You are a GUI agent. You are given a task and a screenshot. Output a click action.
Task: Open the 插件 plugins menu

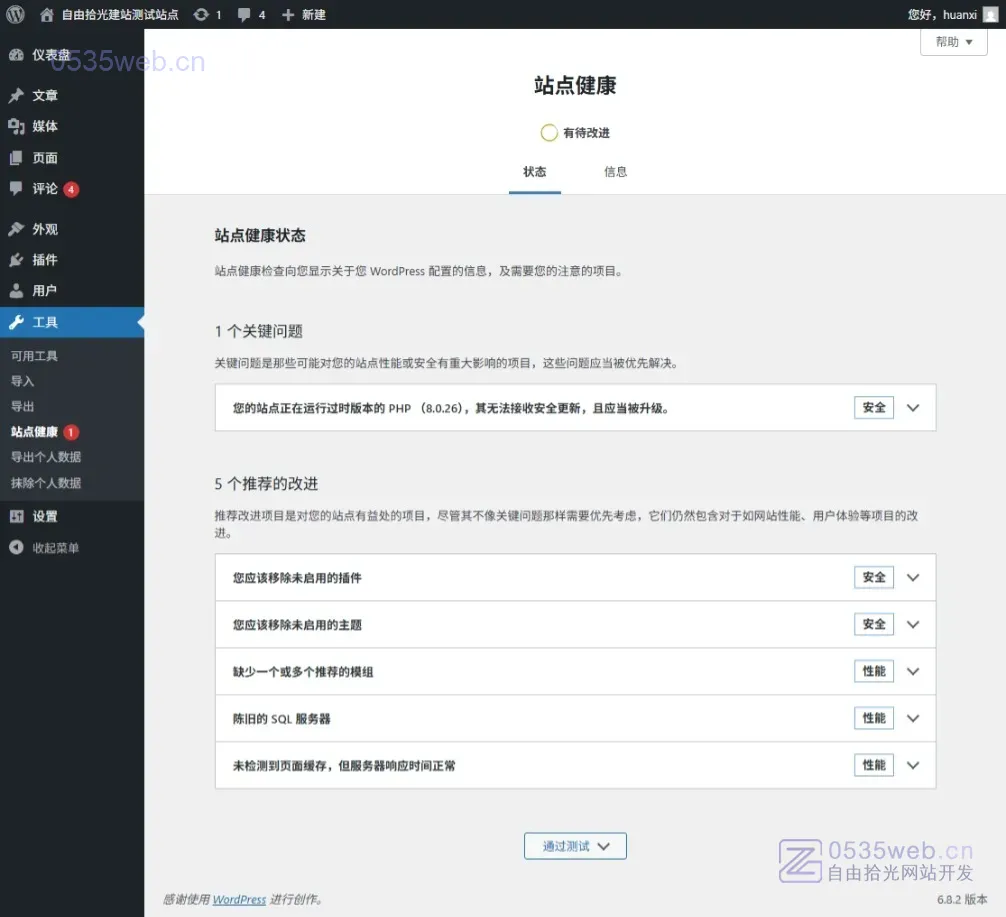pyautogui.click(x=45, y=260)
